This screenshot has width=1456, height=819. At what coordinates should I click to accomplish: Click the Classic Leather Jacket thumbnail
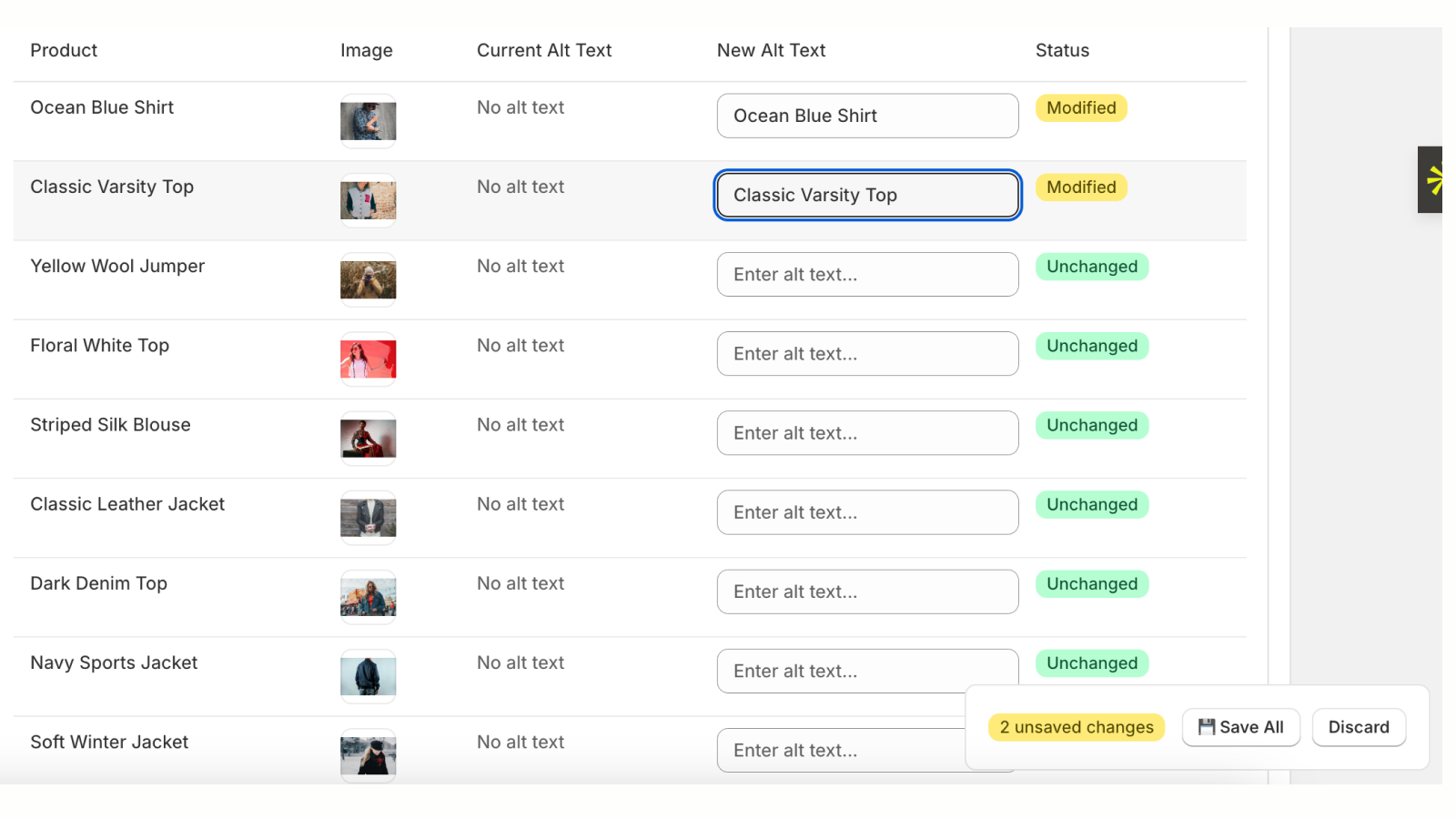pos(369,518)
